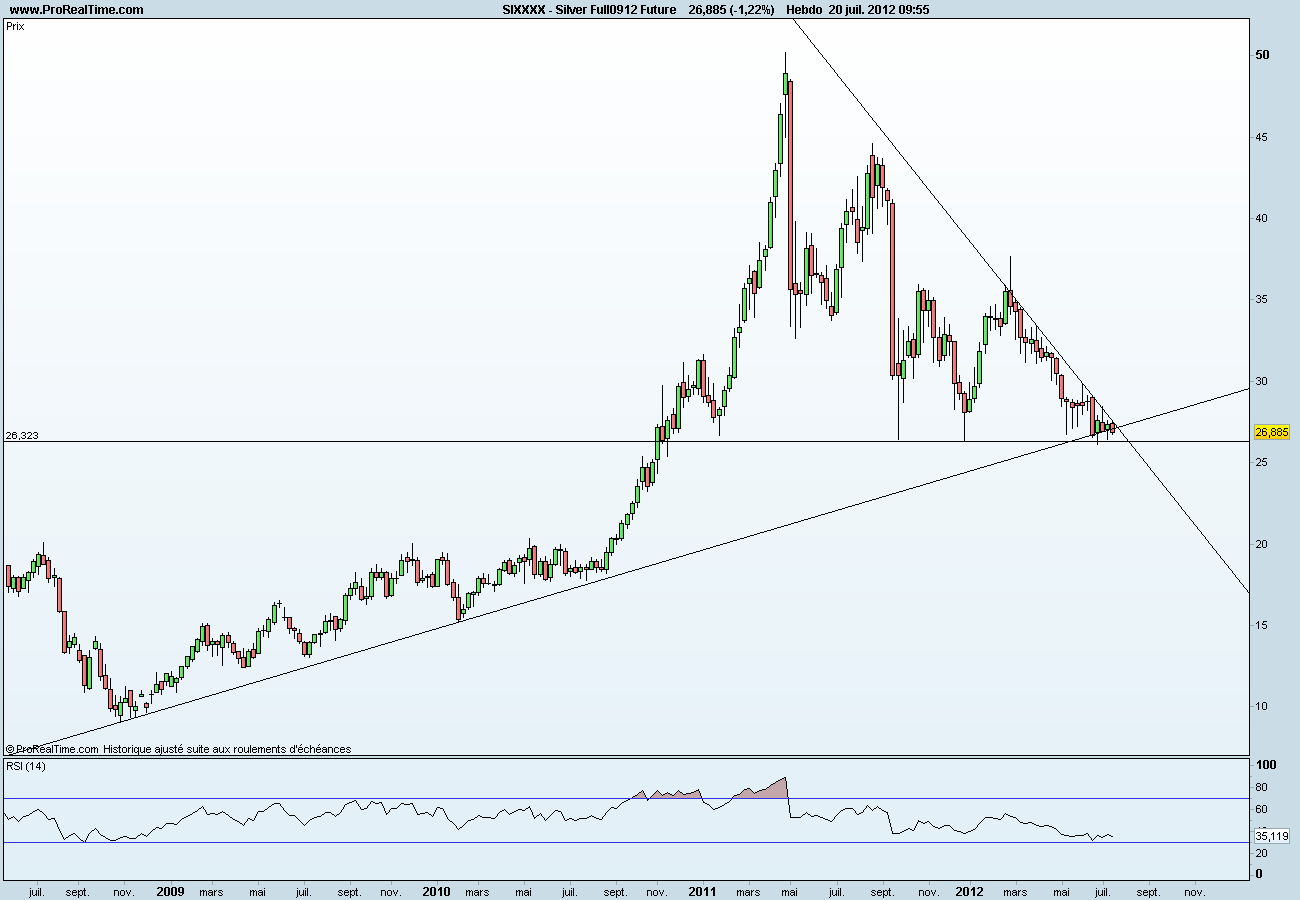
Task: Select the 2012 year marker on time axis
Action: (968, 891)
